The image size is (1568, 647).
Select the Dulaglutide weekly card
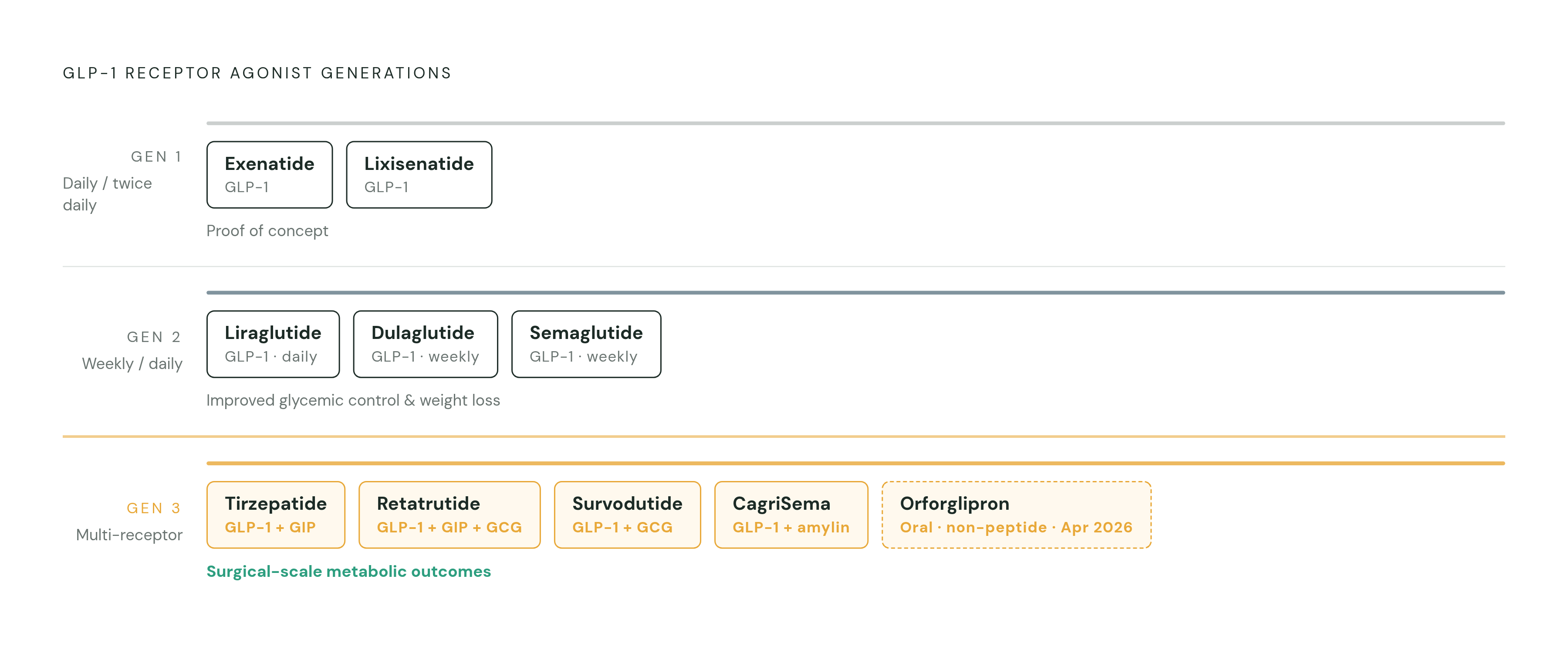click(426, 344)
